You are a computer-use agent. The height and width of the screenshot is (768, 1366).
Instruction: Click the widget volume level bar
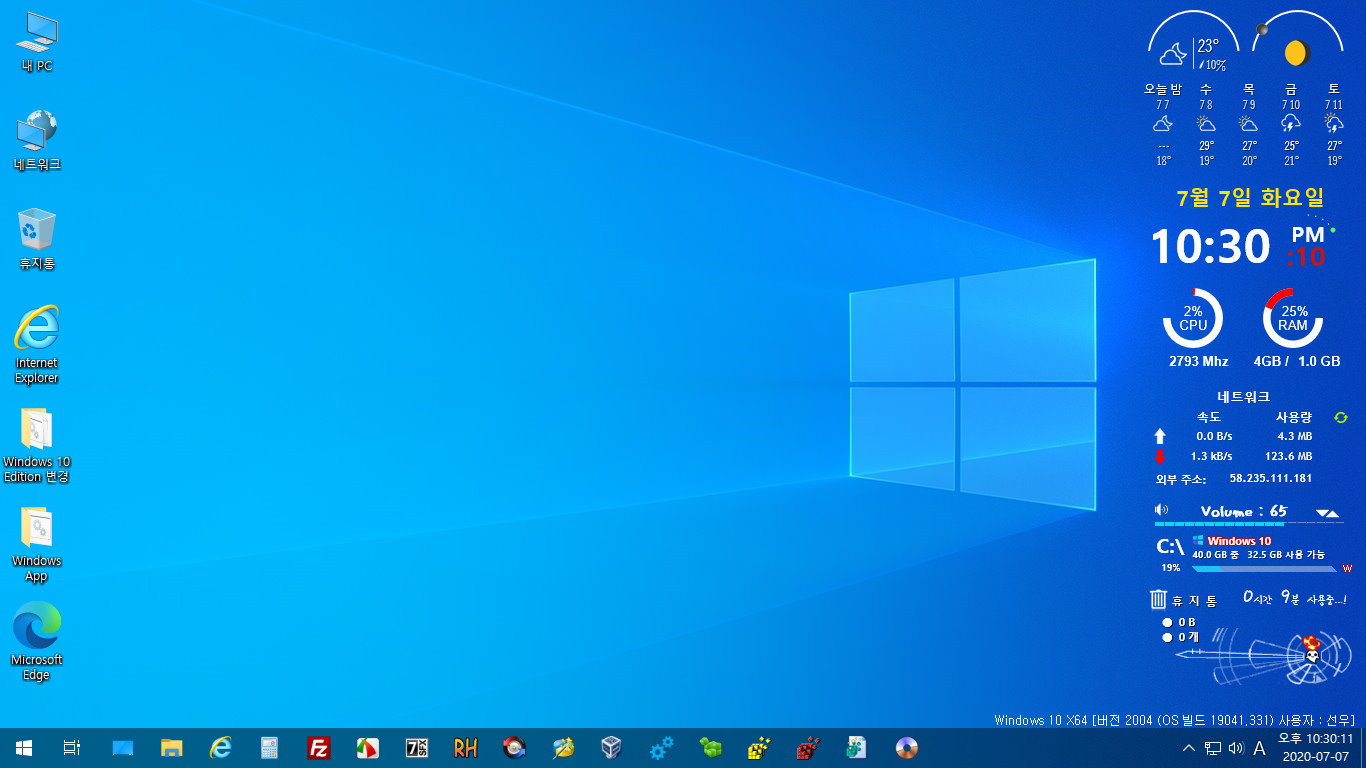1247,523
